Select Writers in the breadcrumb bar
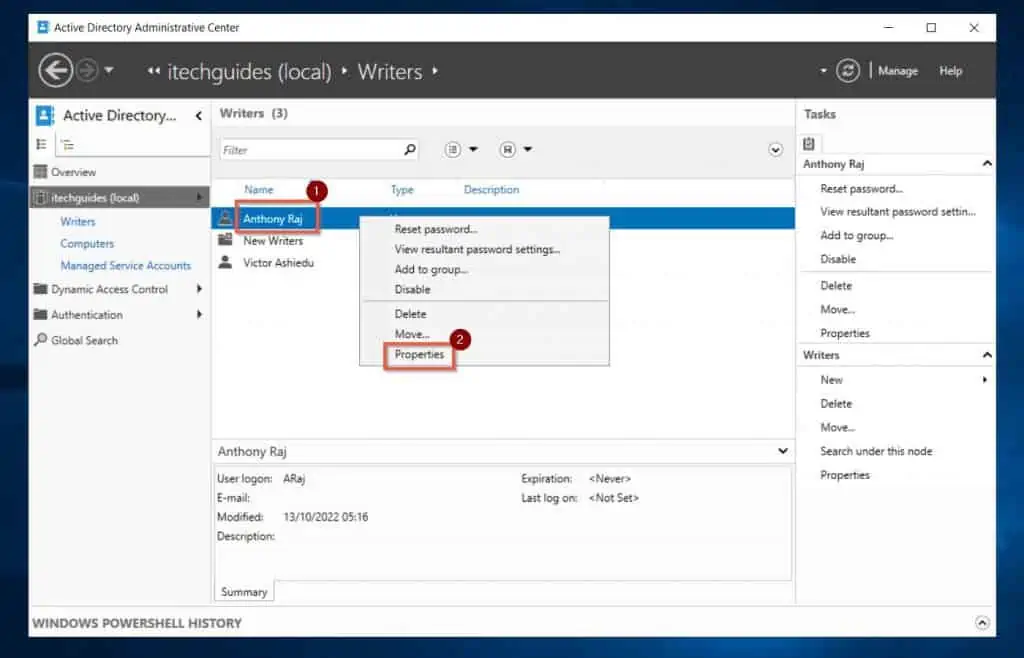 point(390,71)
